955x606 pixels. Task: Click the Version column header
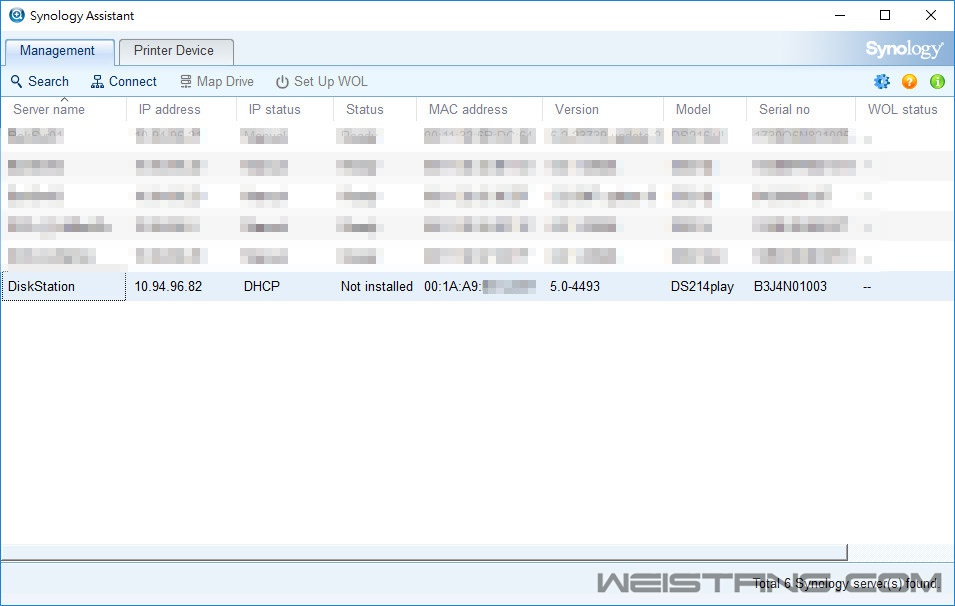(x=577, y=110)
